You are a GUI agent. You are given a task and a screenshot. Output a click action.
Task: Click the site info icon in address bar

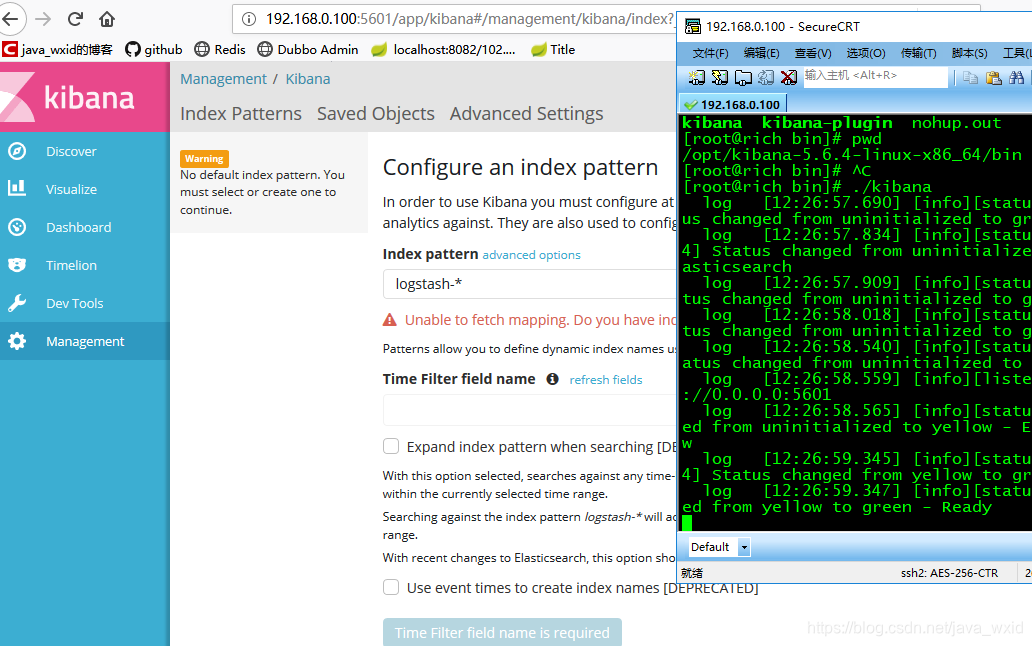[249, 19]
